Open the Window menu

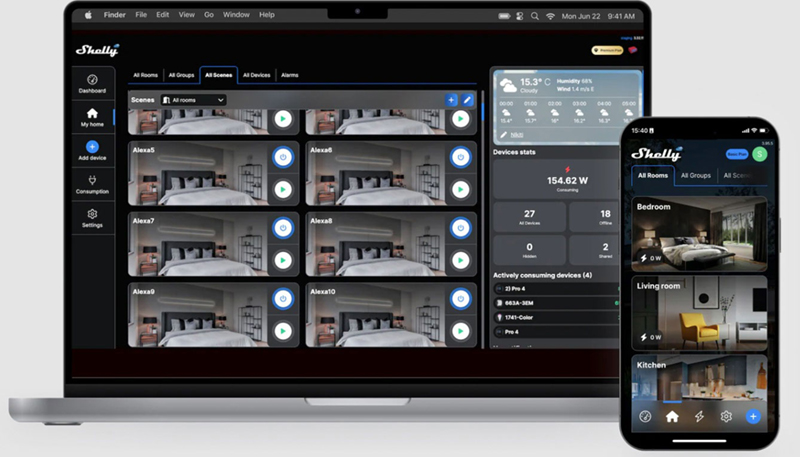[236, 15]
